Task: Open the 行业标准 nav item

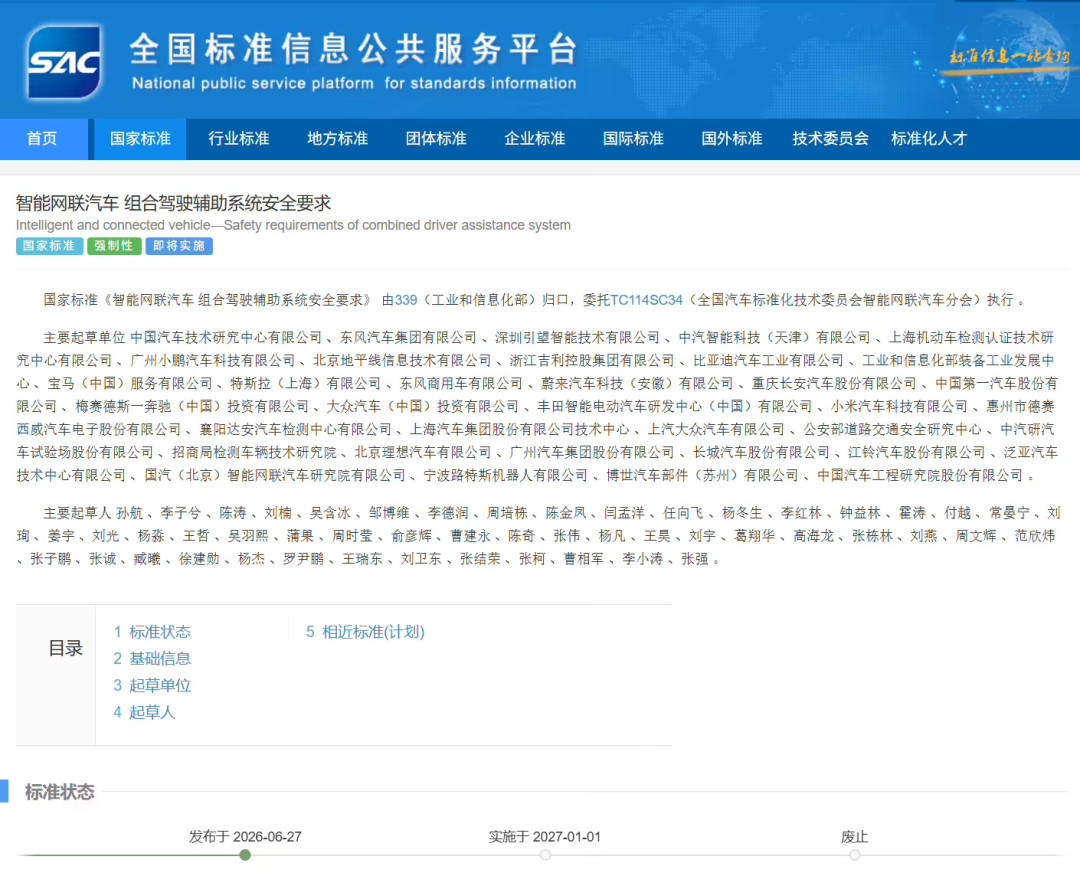Action: (239, 138)
